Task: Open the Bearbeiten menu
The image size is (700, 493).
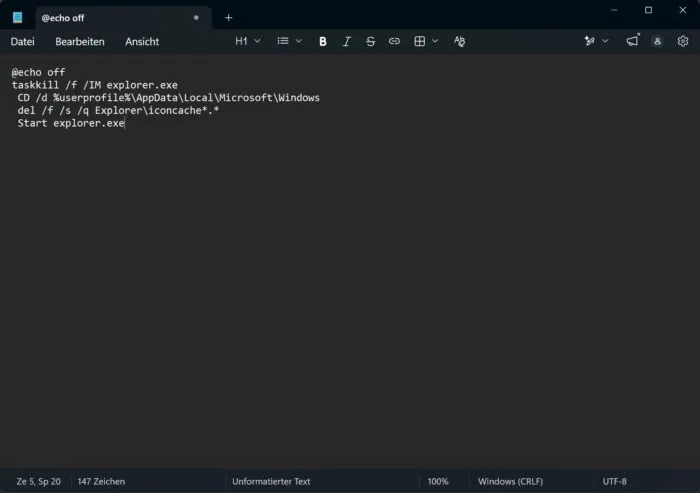Action: coord(80,42)
